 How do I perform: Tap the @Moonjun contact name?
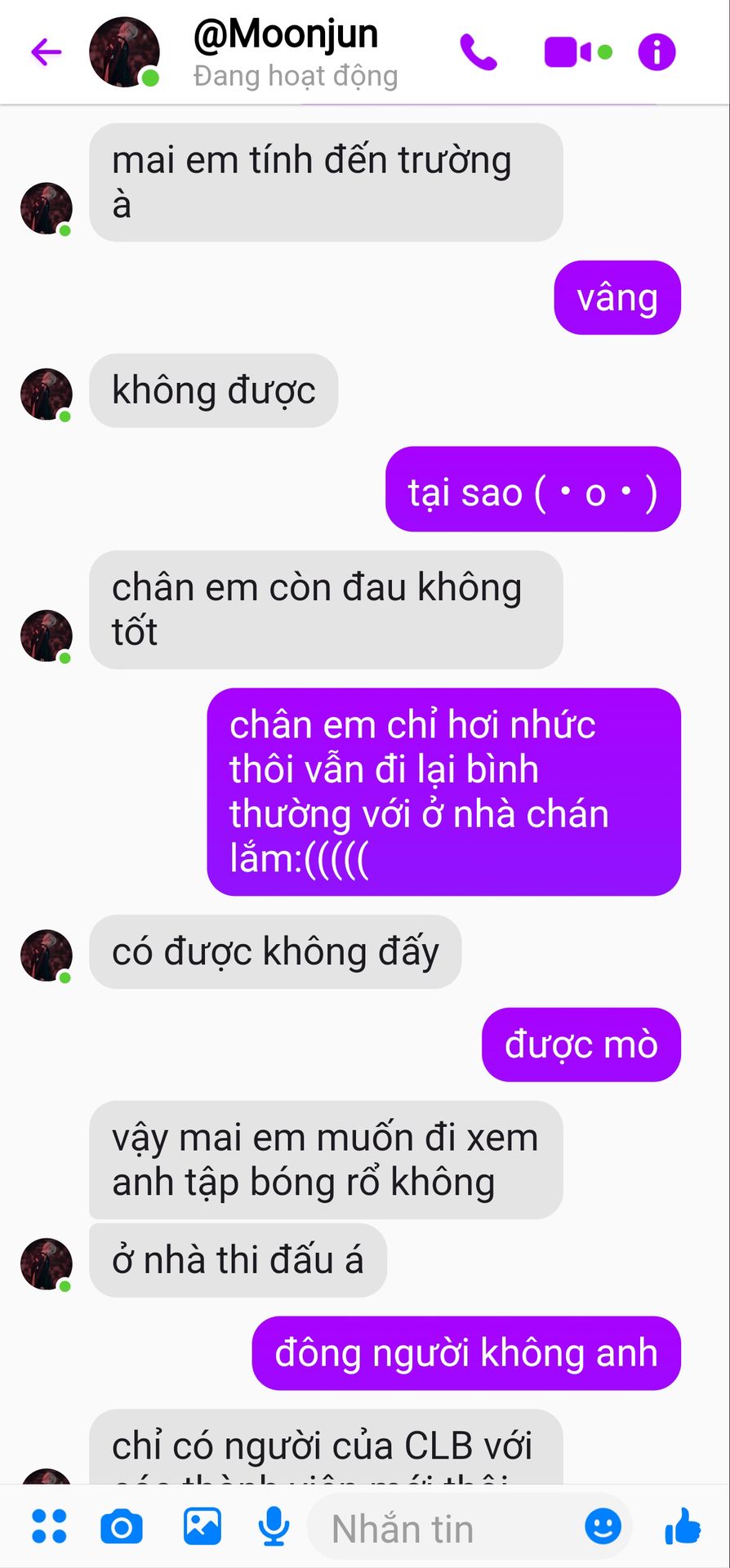click(x=286, y=34)
